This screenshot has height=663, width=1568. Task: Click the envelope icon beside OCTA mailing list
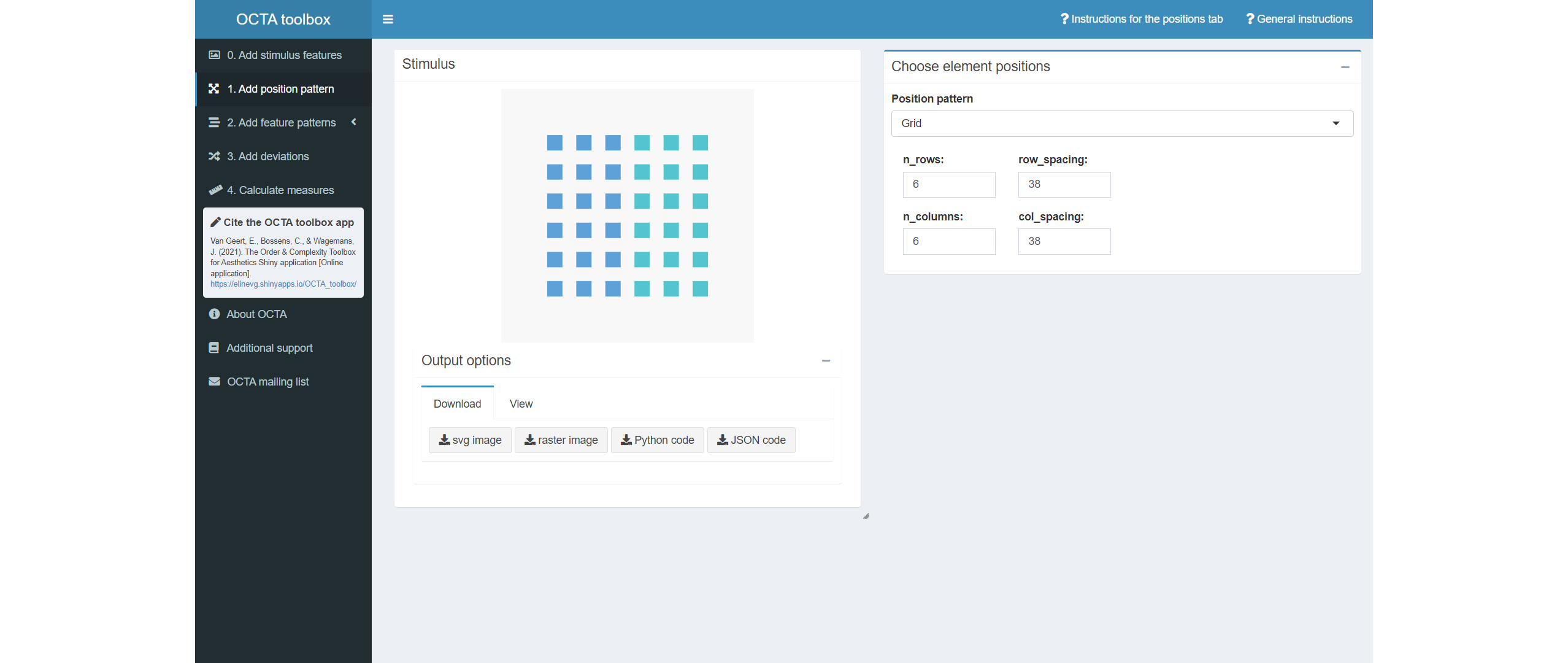coord(214,382)
